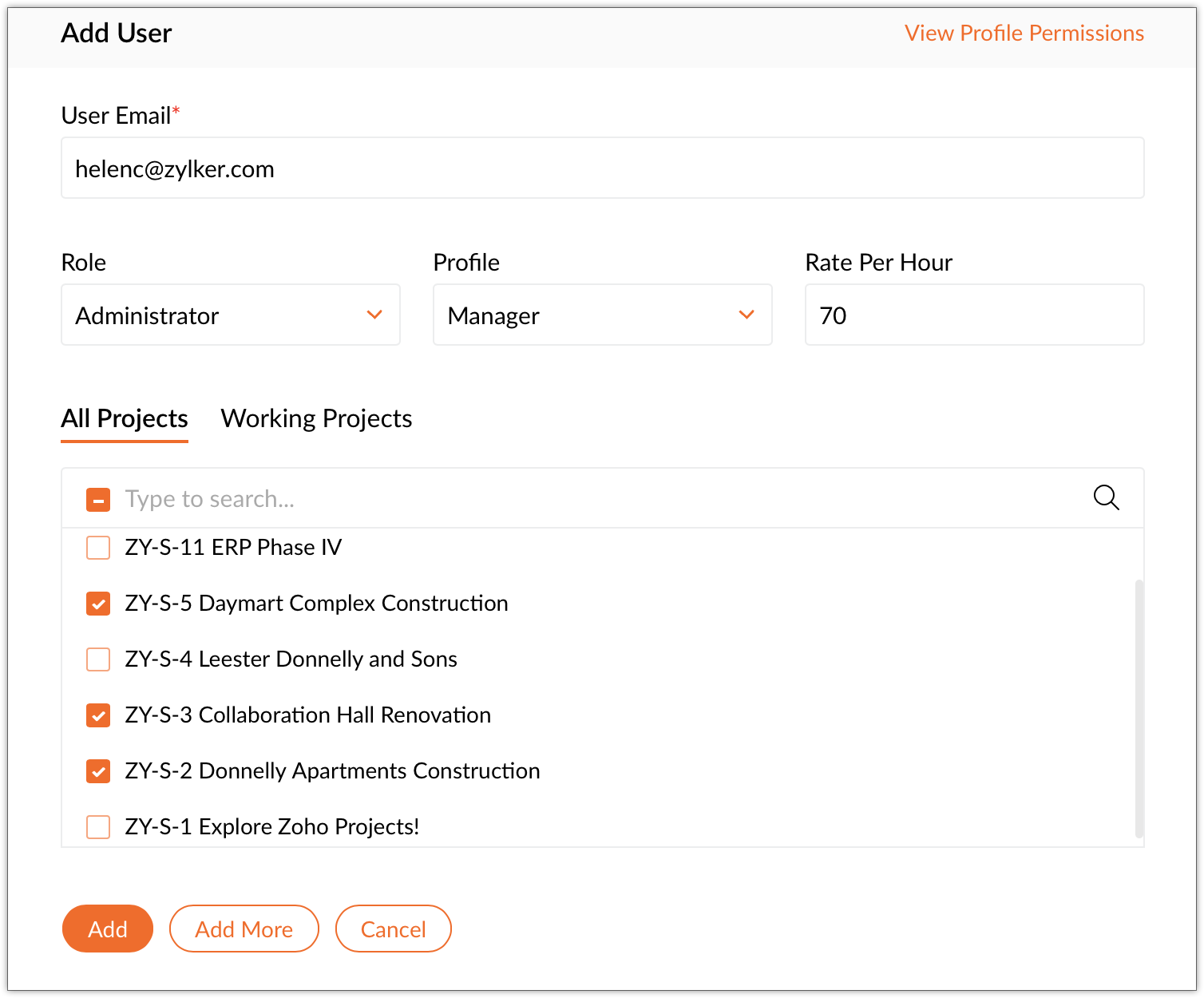
Task: Focus the User Email input field
Action: point(602,168)
